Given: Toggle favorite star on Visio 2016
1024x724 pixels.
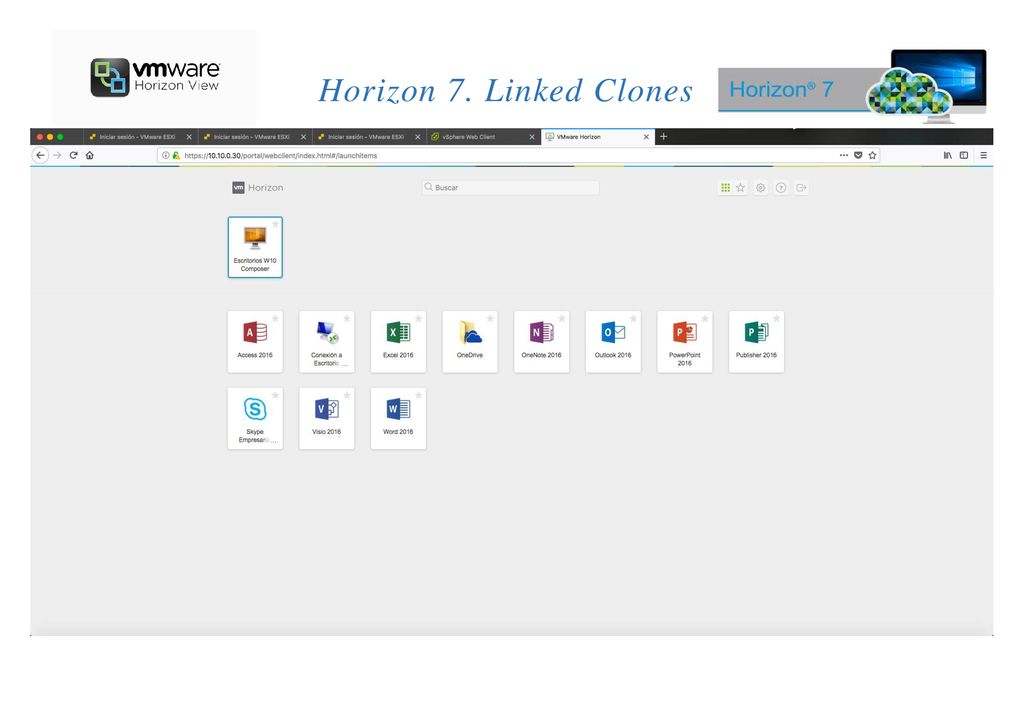Looking at the screenshot, I should [x=347, y=395].
